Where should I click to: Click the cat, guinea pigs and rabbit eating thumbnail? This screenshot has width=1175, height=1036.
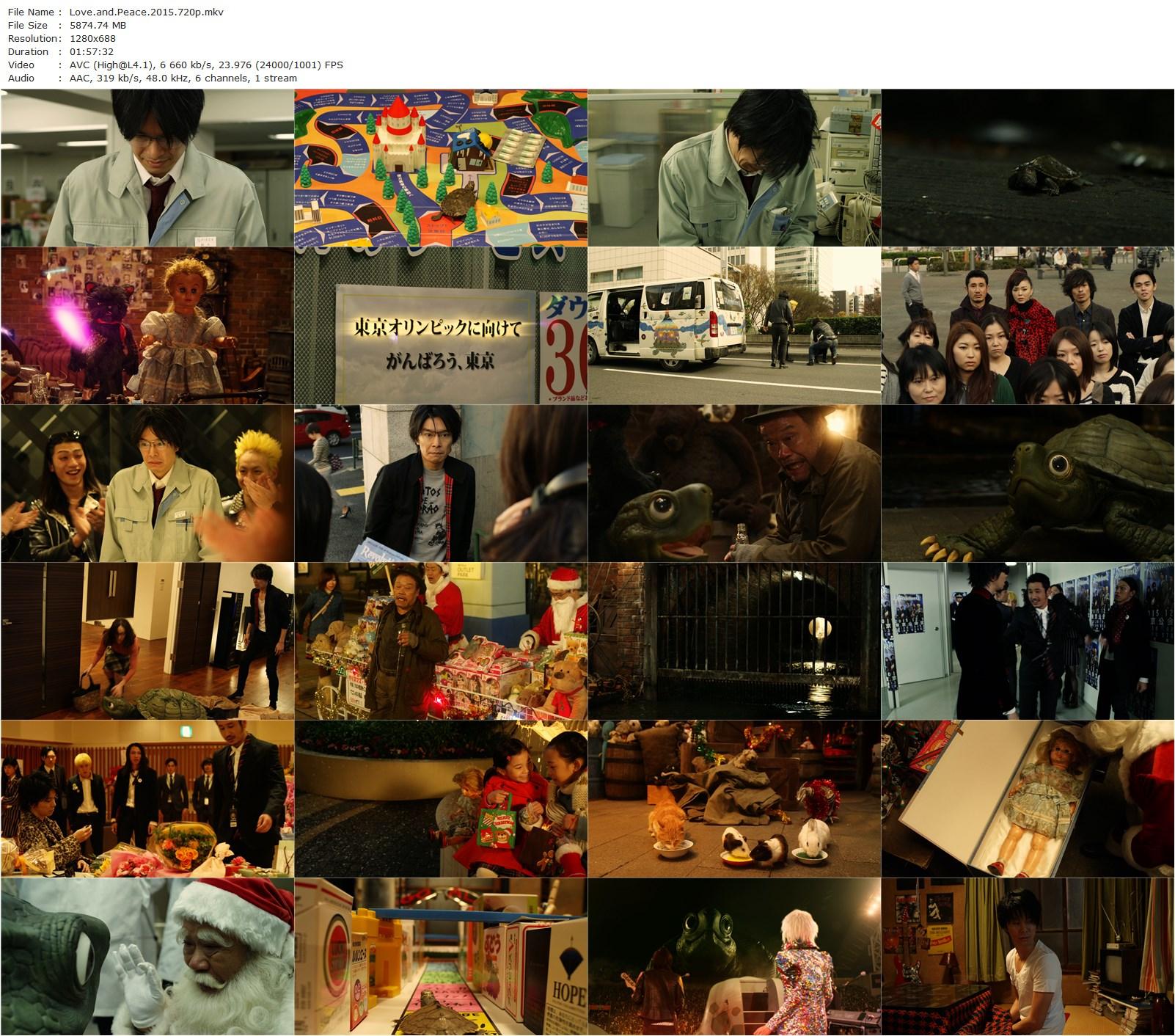tap(733, 799)
